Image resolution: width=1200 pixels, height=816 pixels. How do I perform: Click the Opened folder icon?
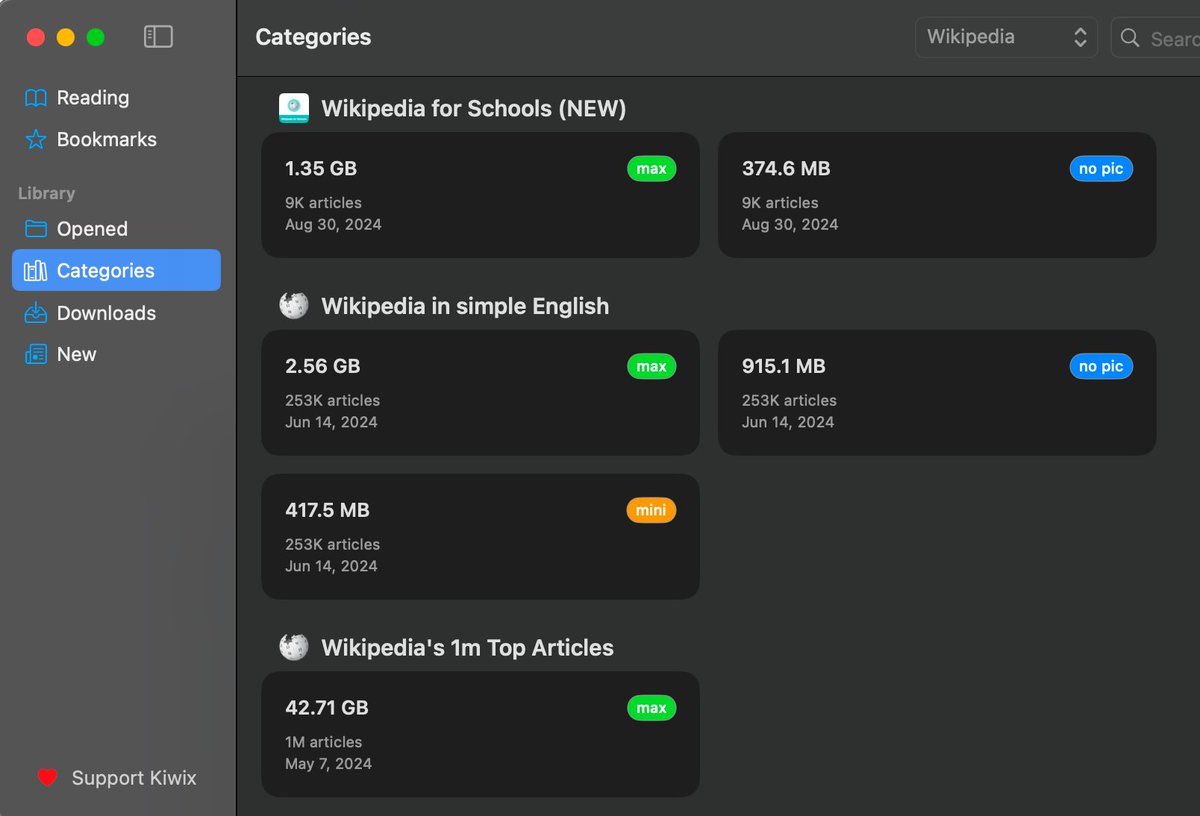pyautogui.click(x=36, y=229)
